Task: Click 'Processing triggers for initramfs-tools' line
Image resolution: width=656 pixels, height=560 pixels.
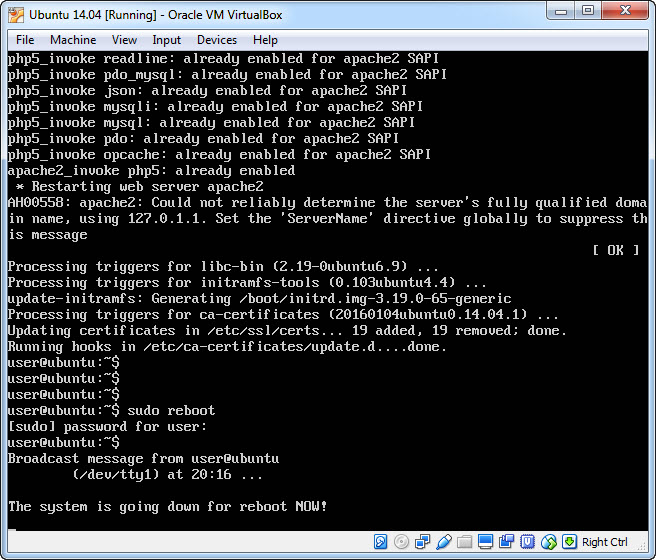Action: coord(247,282)
